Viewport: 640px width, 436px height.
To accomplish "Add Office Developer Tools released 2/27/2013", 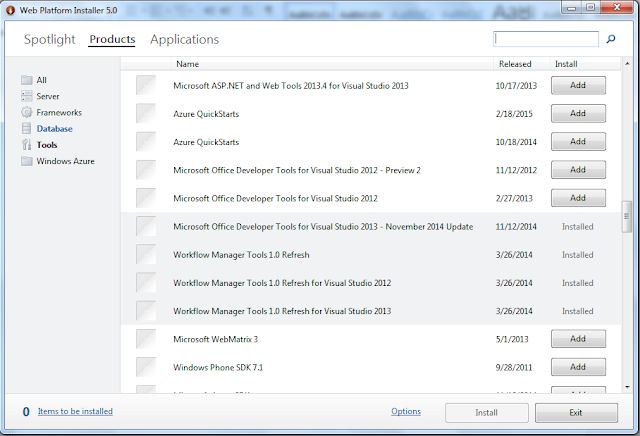I will pos(578,198).
